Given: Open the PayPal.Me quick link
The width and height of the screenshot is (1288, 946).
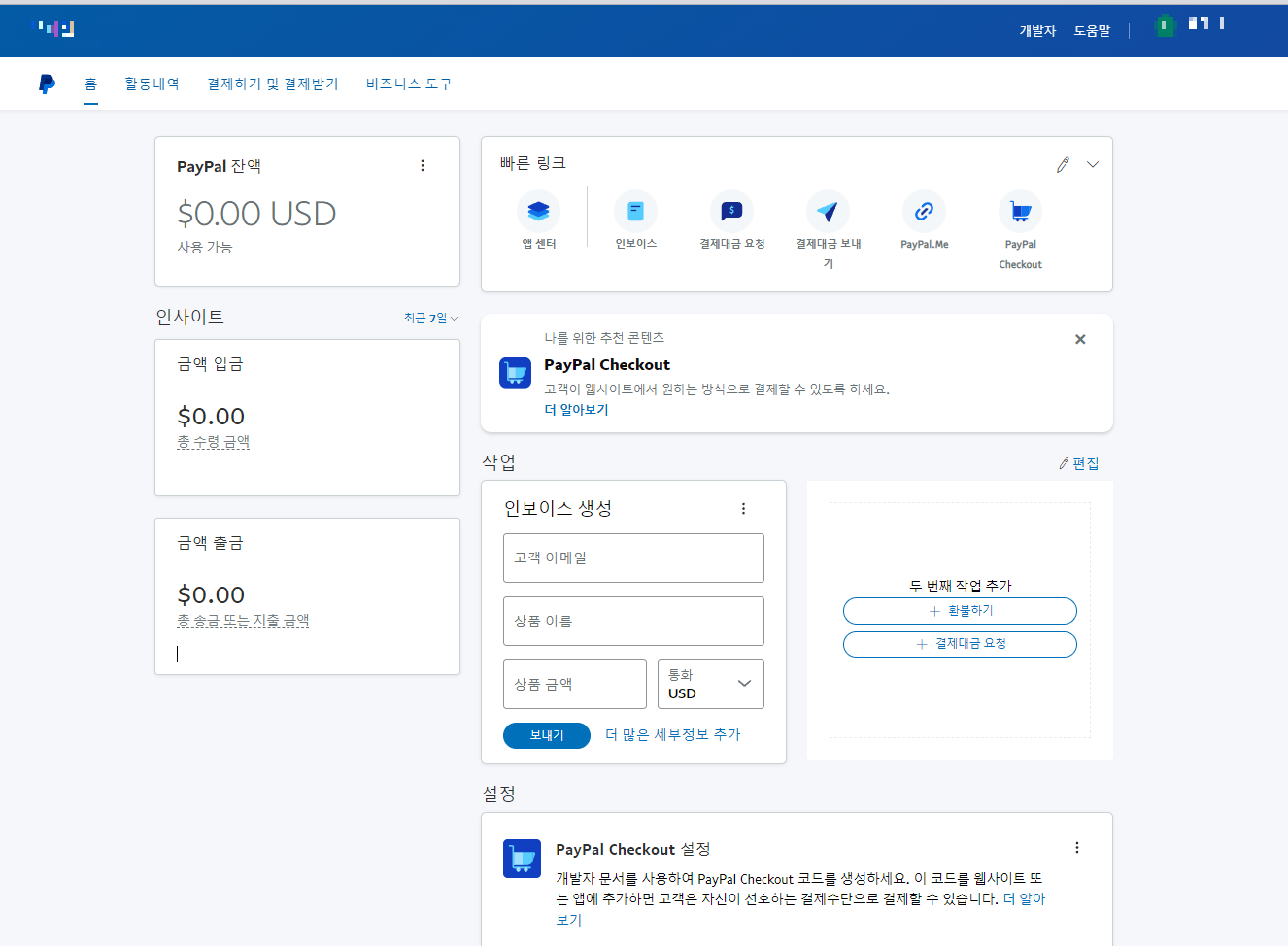Looking at the screenshot, I should (x=924, y=221).
